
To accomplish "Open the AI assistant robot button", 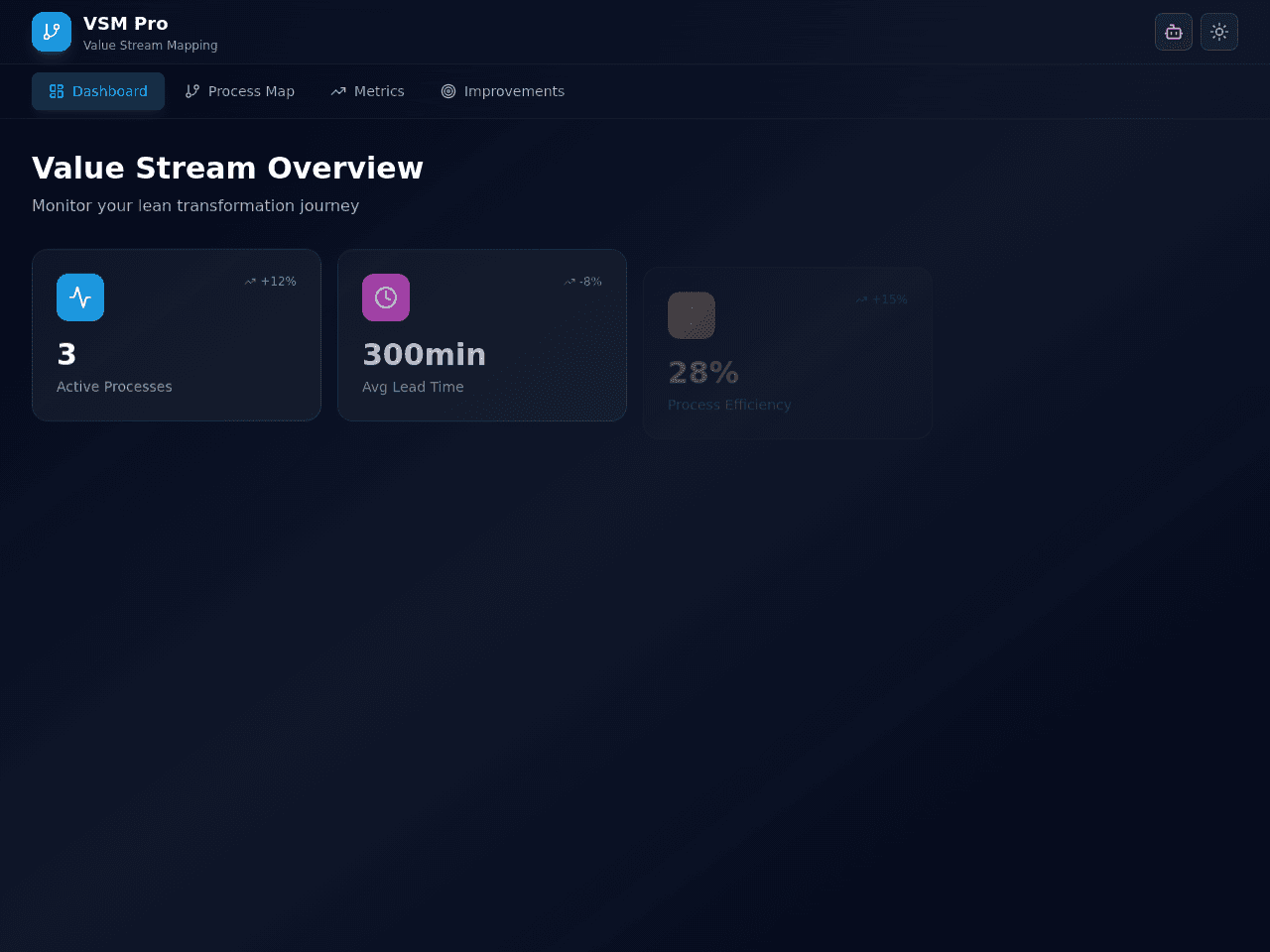I will [1174, 32].
